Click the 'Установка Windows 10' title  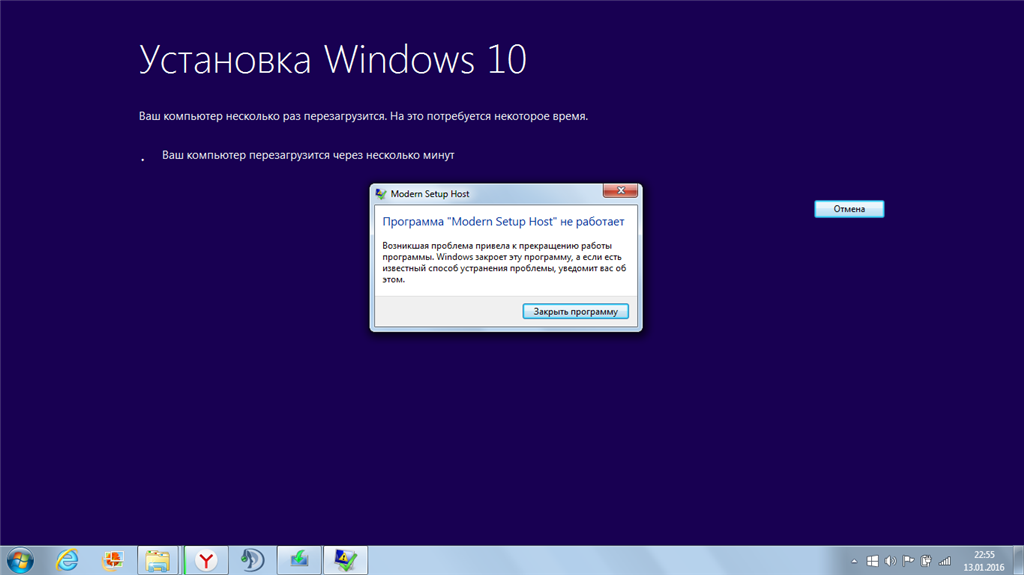click(332, 60)
